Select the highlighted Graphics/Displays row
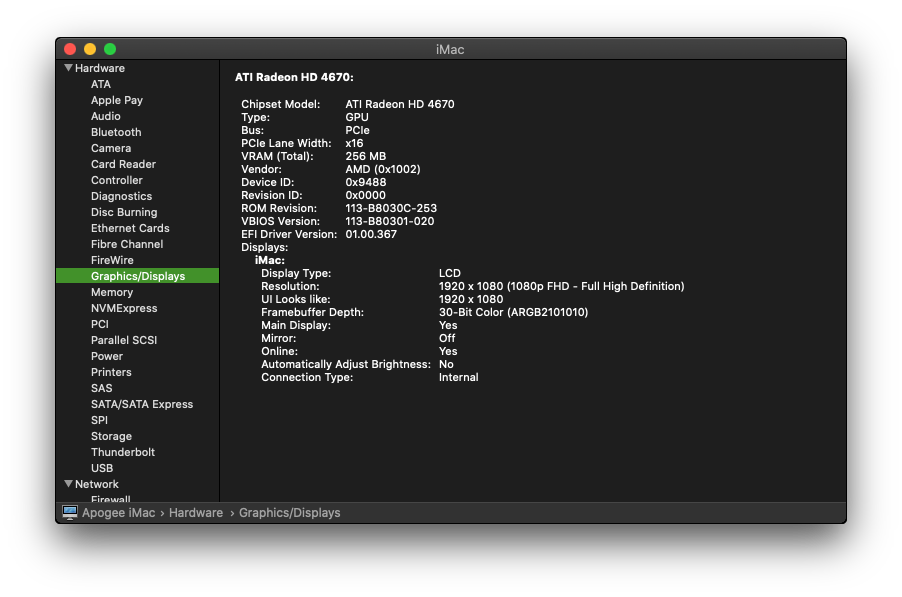This screenshot has width=902, height=597. [137, 276]
